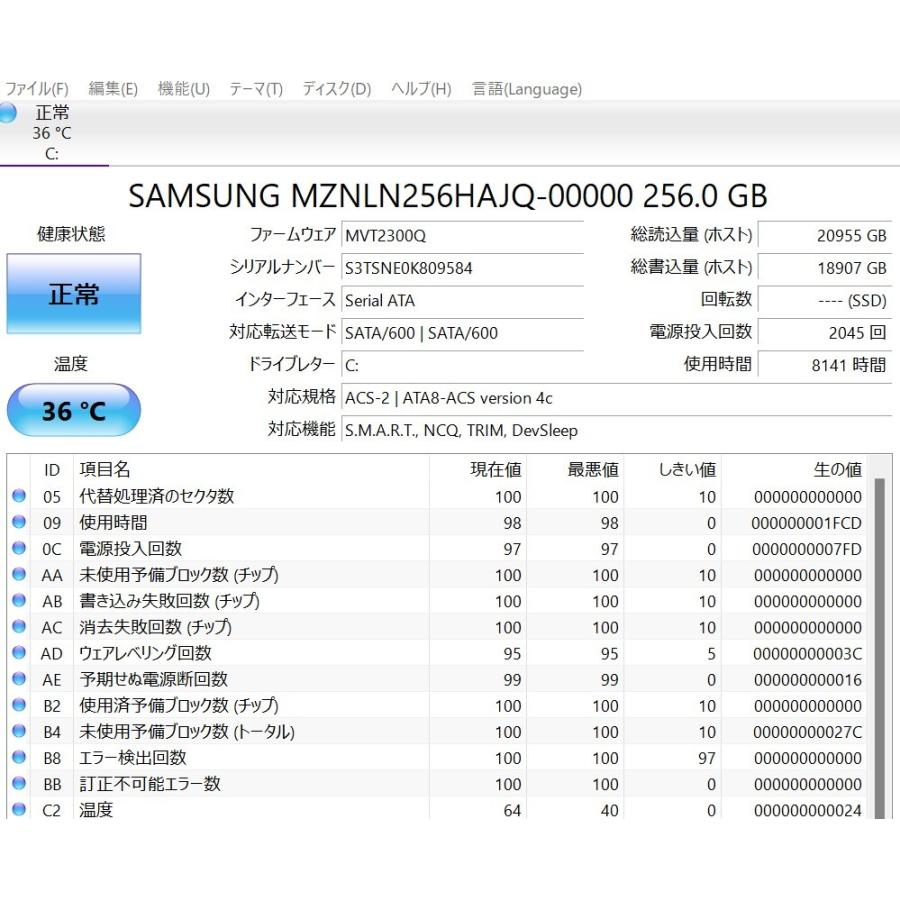This screenshot has width=900, height=900.
Task: Click the status orb for row AA
Action: tap(19, 574)
